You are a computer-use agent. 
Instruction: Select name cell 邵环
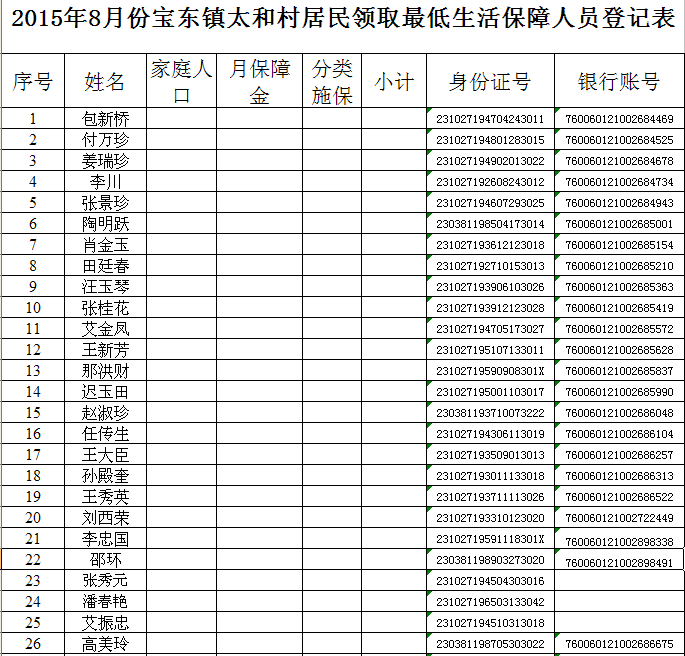coord(105,559)
